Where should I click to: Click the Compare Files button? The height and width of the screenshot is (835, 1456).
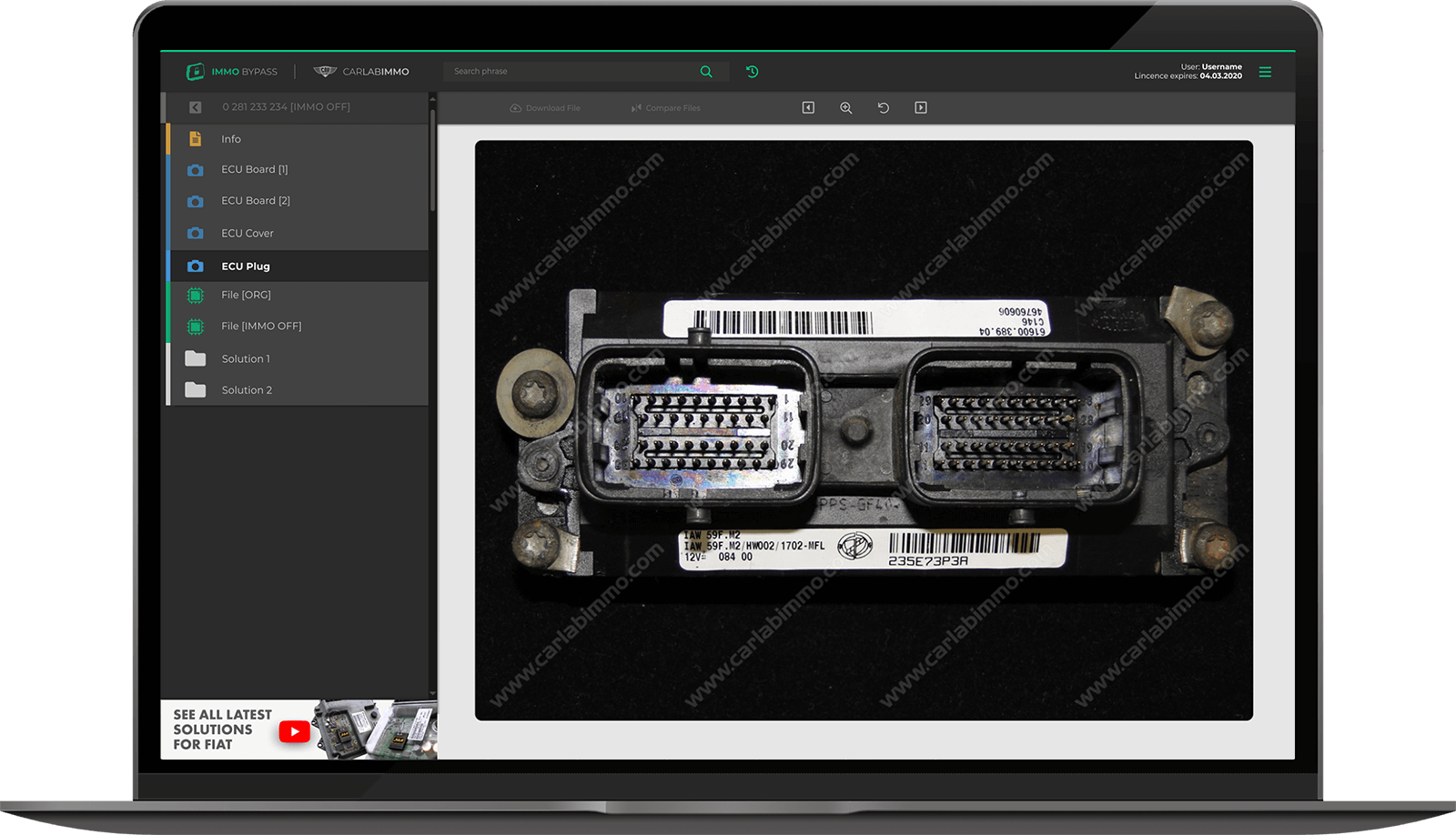[666, 108]
